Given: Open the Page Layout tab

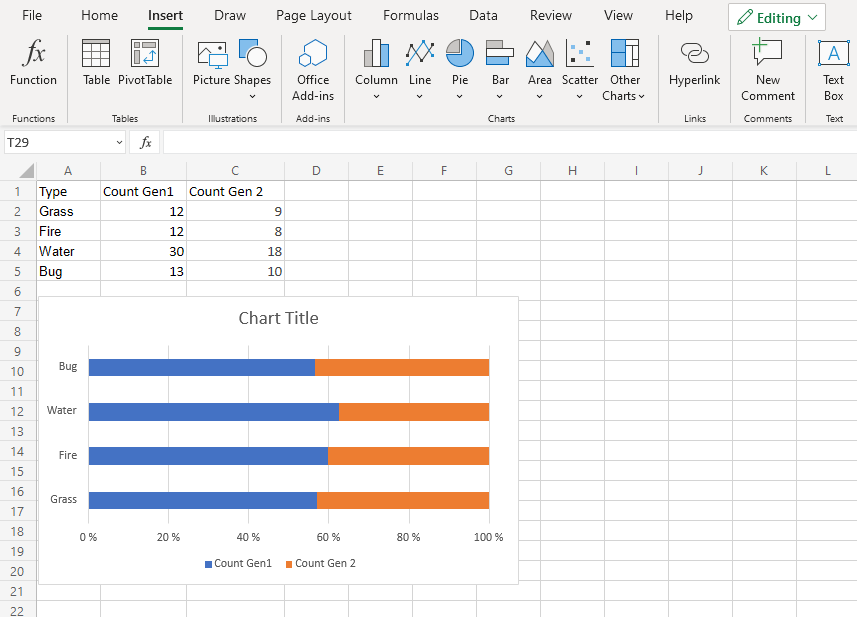Looking at the screenshot, I should coord(314,16).
